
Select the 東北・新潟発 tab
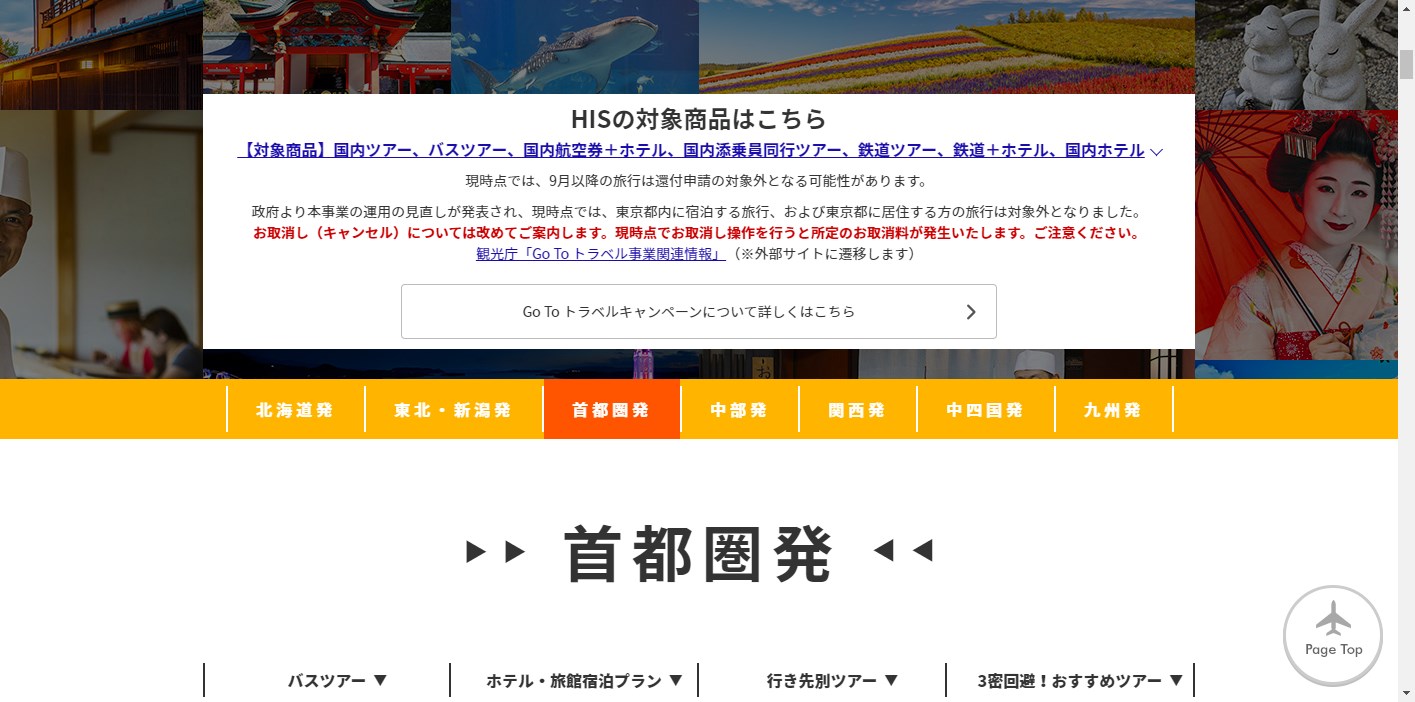click(x=453, y=410)
